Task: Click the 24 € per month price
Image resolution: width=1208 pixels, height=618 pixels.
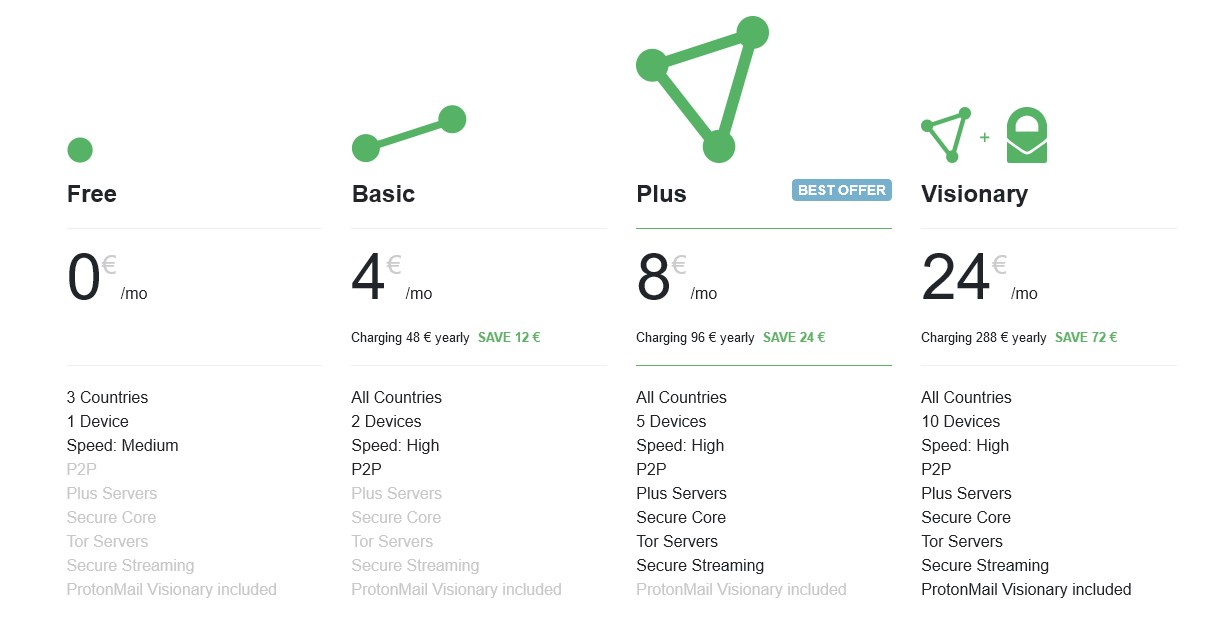Action: point(980,277)
